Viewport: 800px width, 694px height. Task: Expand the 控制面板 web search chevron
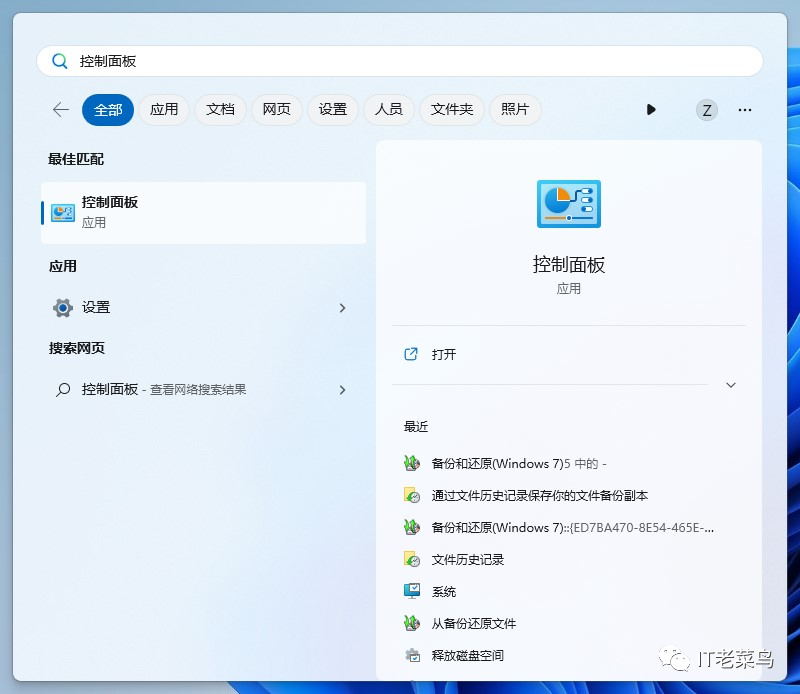click(x=342, y=390)
